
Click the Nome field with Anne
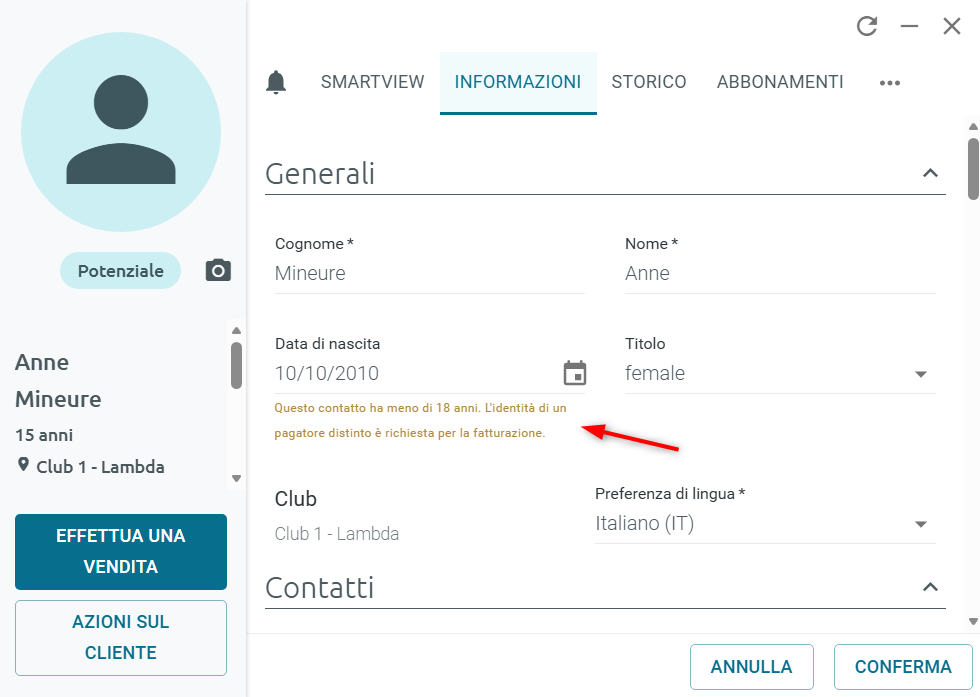coord(780,274)
